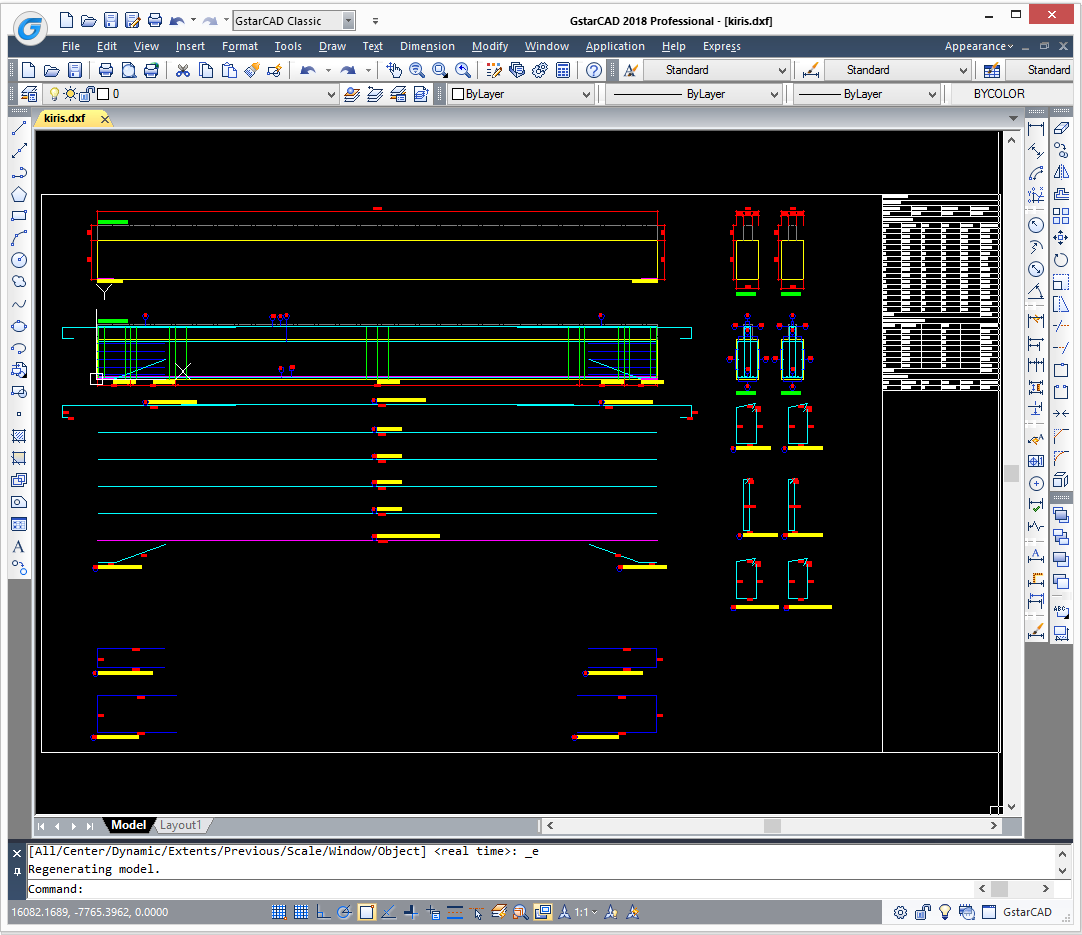Toggle Polar tracking in status bar
This screenshot has width=1082, height=935.
pos(344,912)
